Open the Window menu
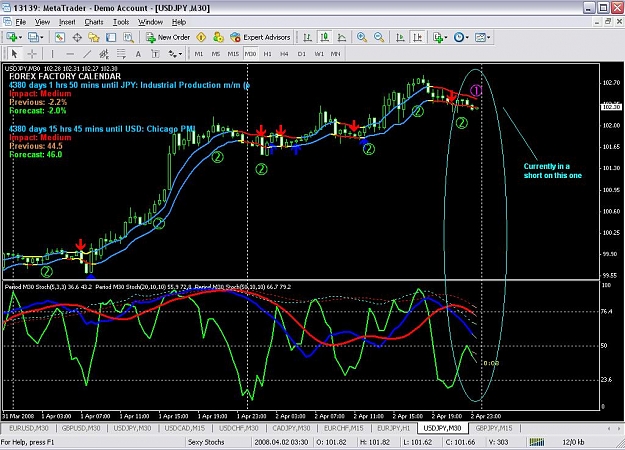 coord(150,22)
